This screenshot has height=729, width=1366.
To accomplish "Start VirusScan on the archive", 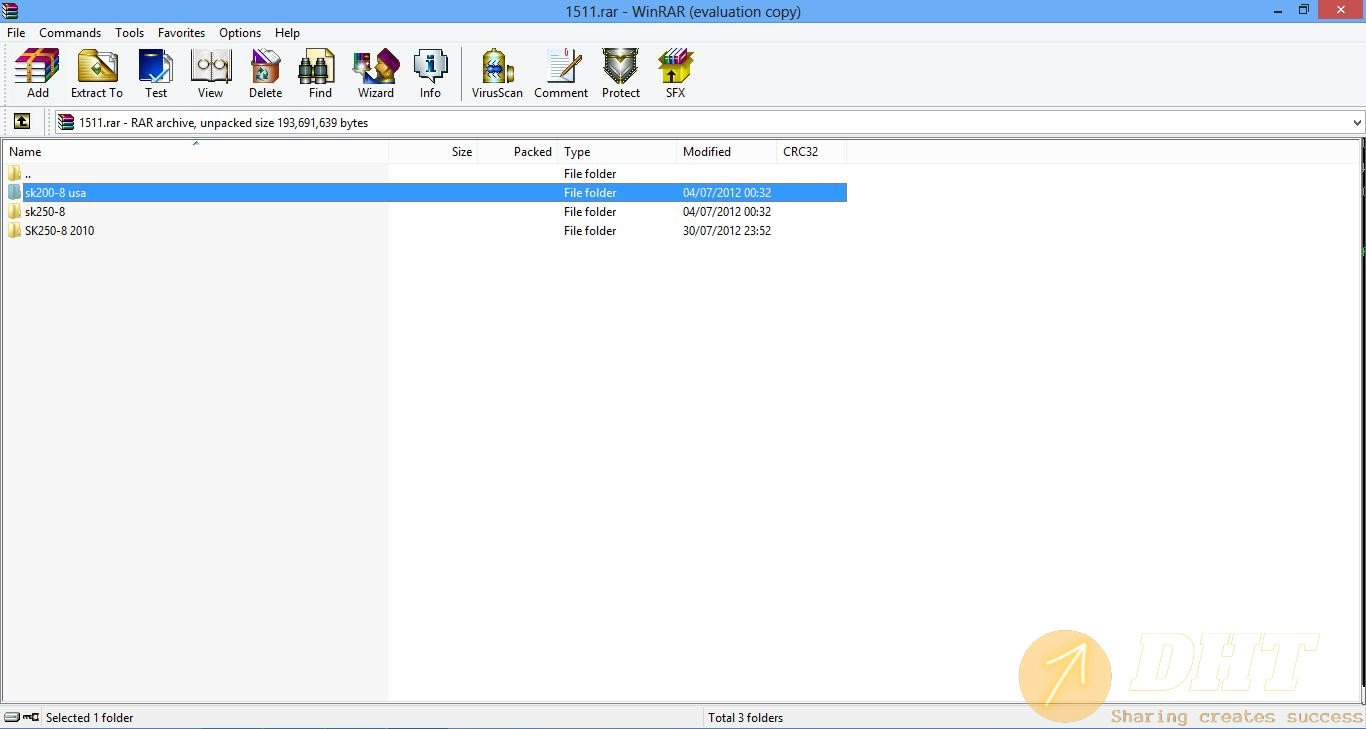I will [497, 74].
